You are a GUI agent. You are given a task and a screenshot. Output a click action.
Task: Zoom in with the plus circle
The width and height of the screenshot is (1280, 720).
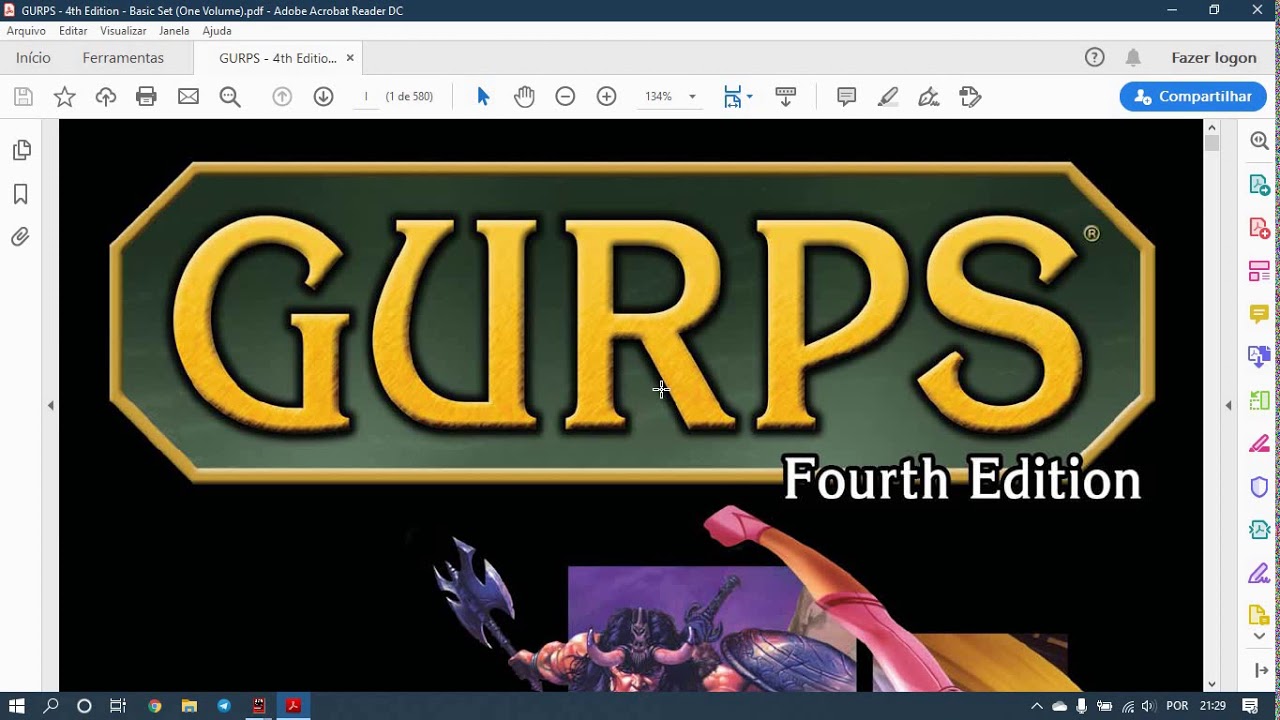click(x=606, y=97)
